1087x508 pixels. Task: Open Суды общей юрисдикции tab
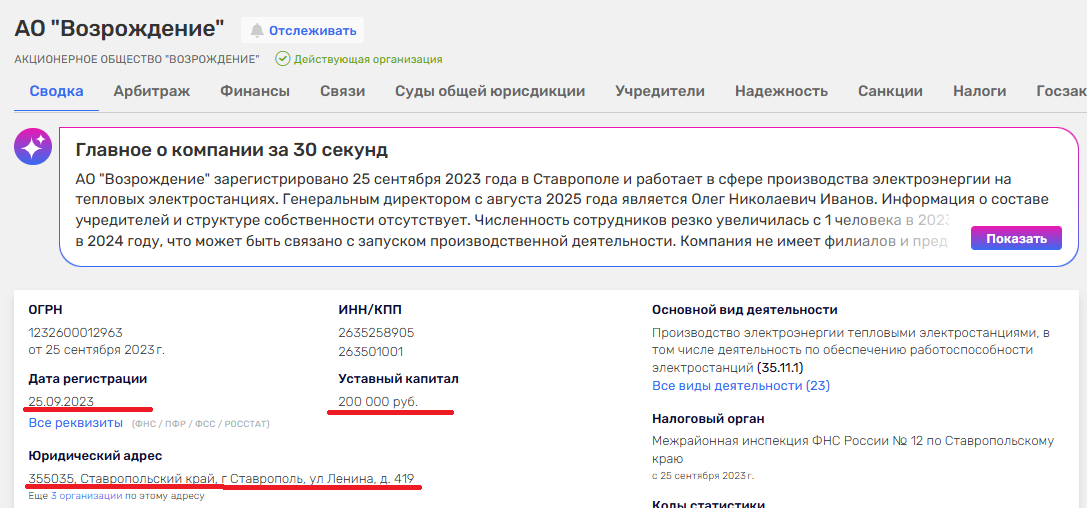click(x=490, y=91)
